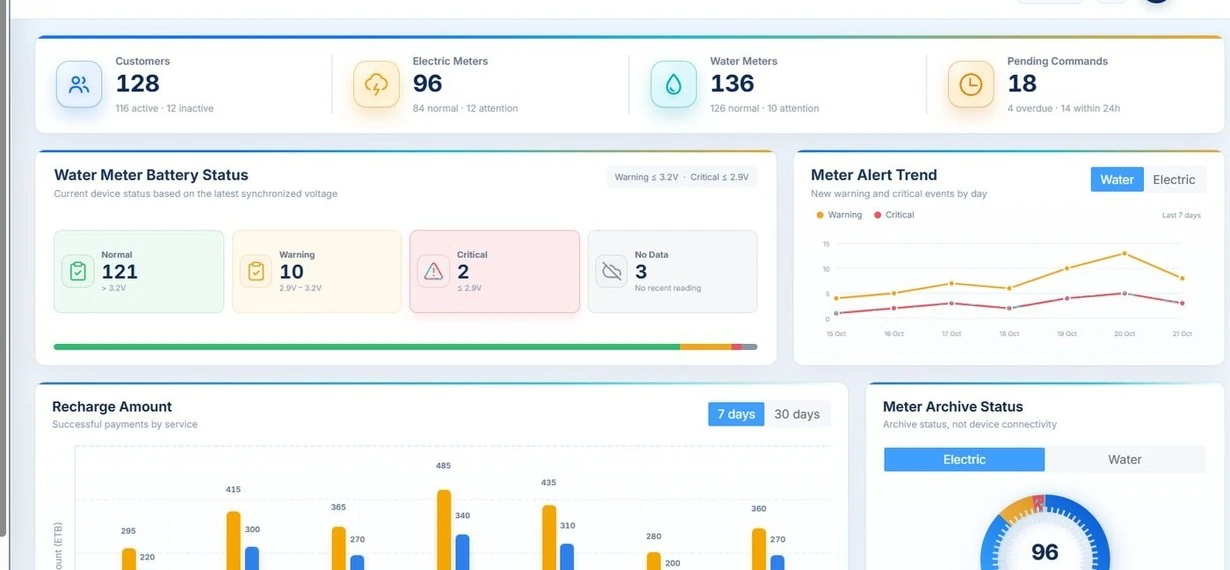The height and width of the screenshot is (570, 1230).
Task: Click the Electric Meters count 96
Action: [428, 84]
